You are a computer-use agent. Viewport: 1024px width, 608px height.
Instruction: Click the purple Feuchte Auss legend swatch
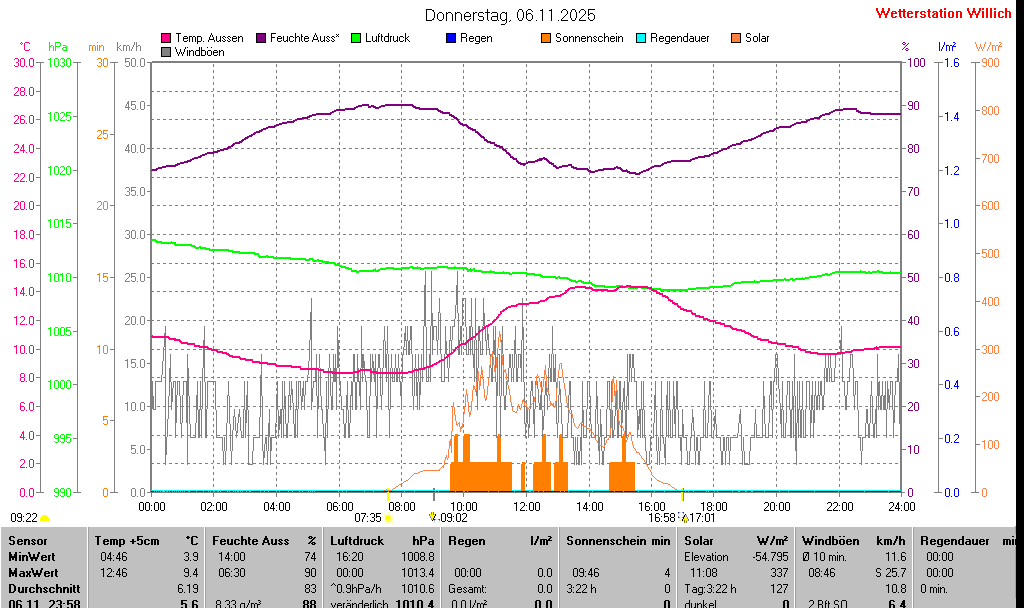coord(262,38)
